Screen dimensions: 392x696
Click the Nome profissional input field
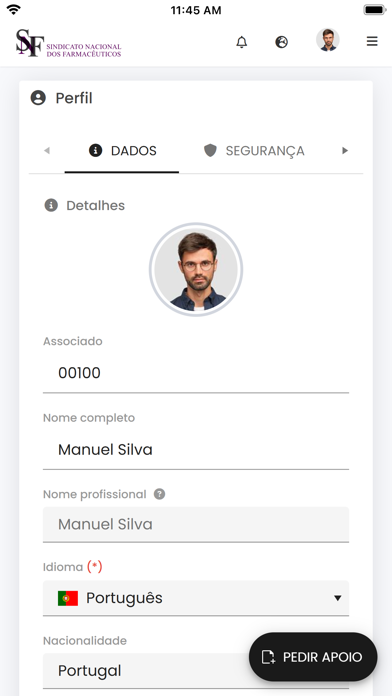pos(196,524)
